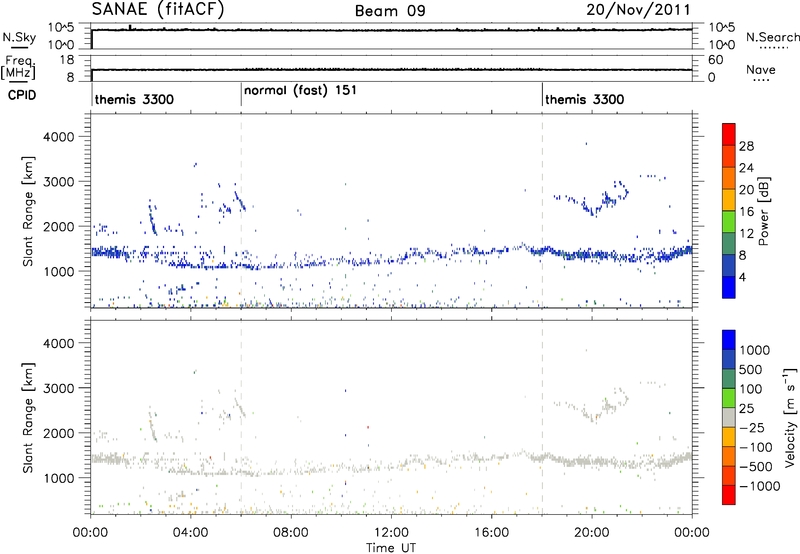This screenshot has height=554, width=800.
Task: Click the dashed 18:00 line in velocity panel
Action: click(542, 417)
